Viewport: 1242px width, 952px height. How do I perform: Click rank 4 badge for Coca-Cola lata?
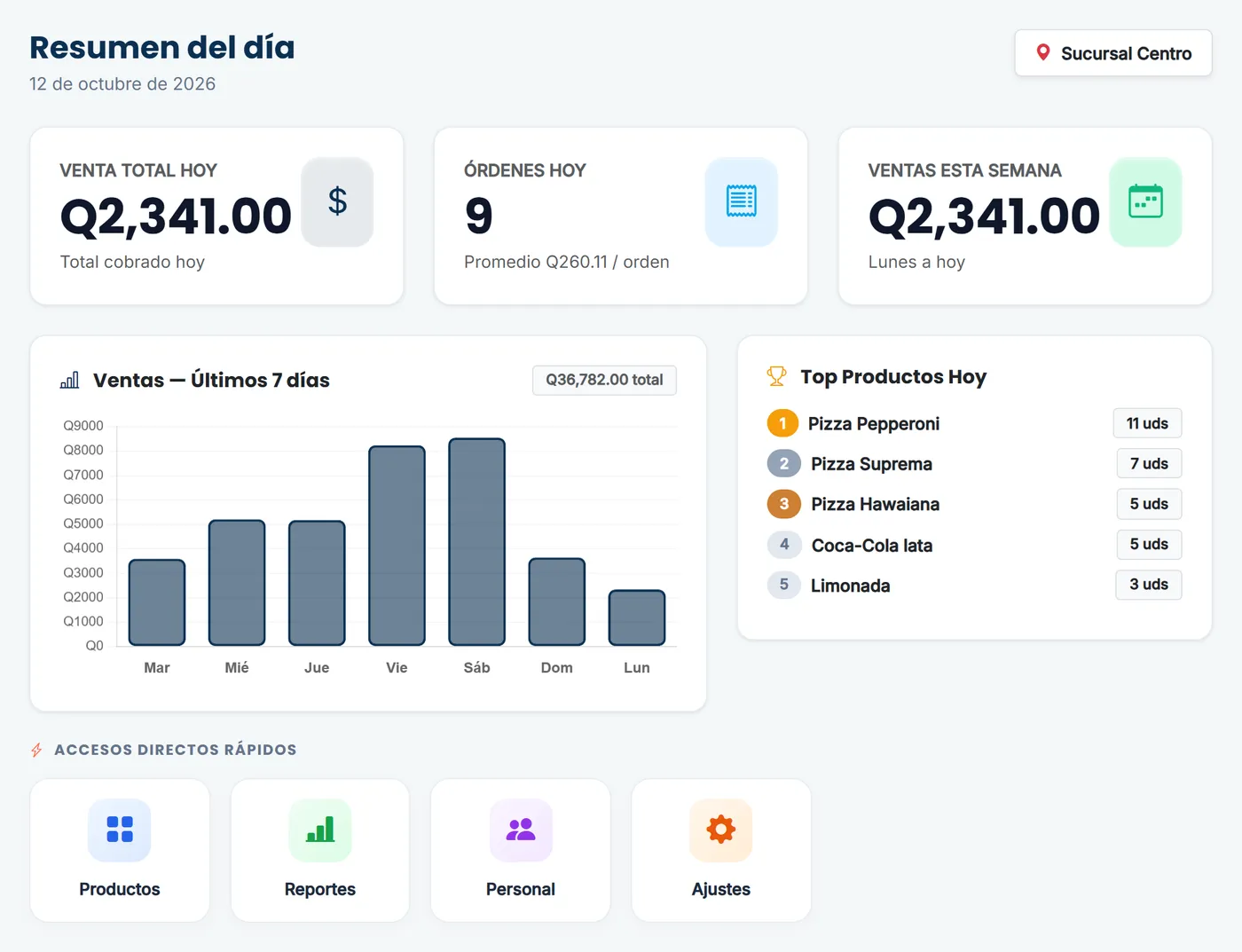(784, 545)
